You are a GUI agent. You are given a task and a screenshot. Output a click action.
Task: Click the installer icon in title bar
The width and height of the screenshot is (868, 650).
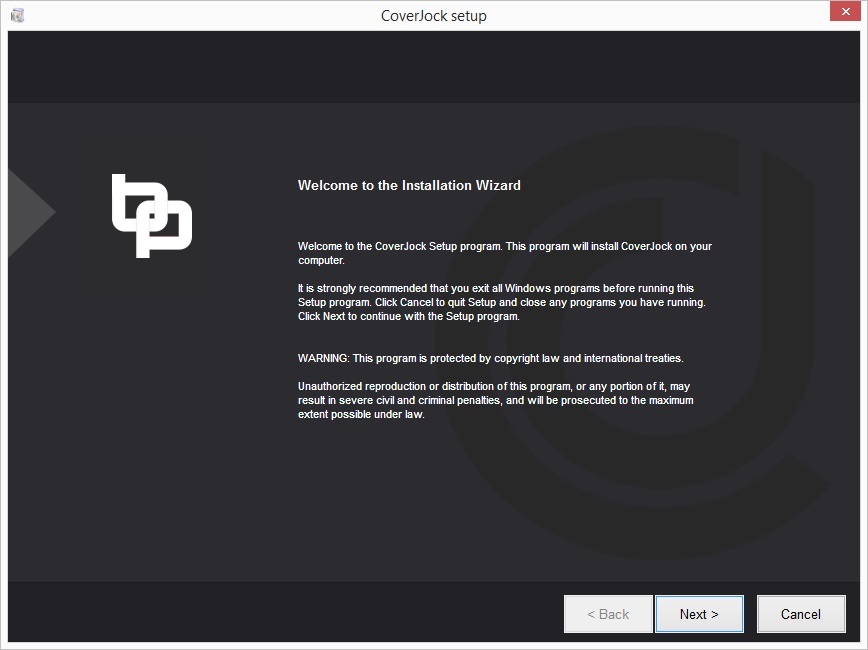(x=18, y=15)
